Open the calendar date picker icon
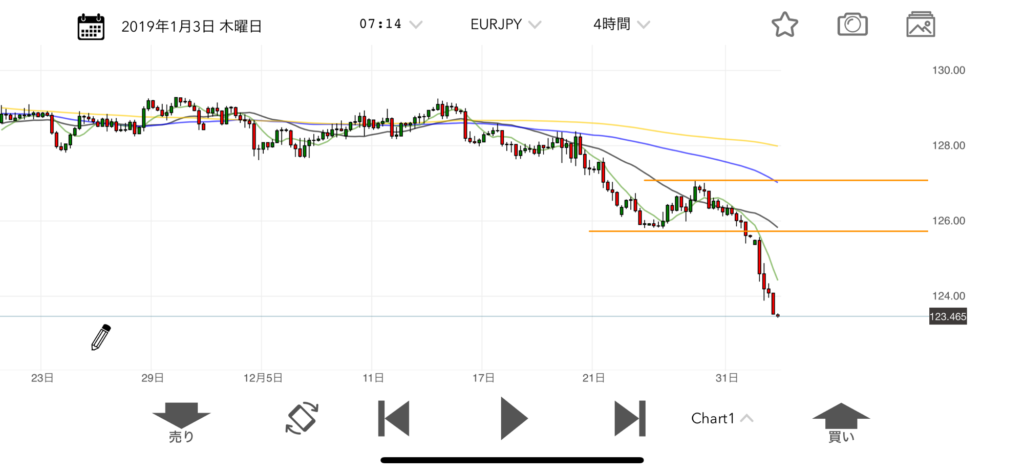The image size is (1024, 473). (x=91, y=25)
